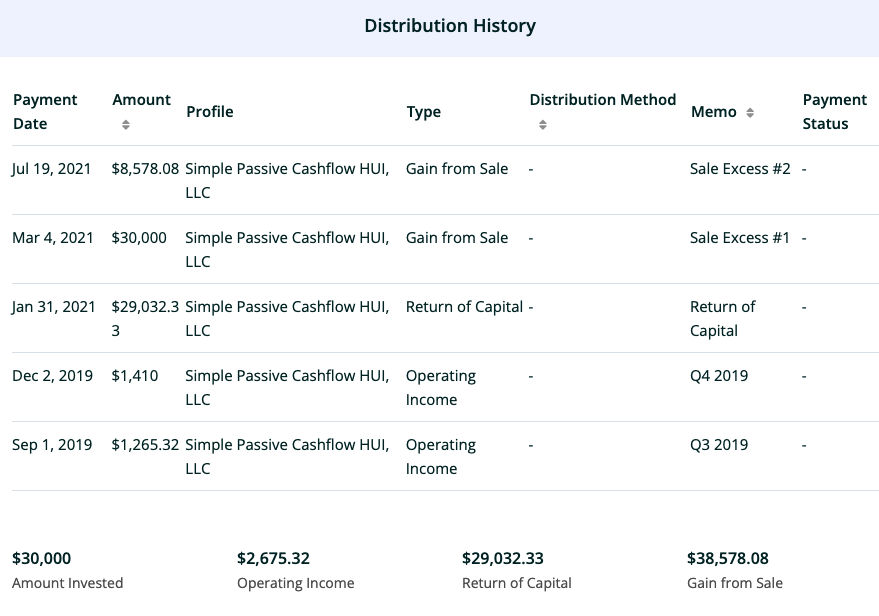Select the Profile column header
Image resolution: width=879 pixels, height=616 pixels.
click(210, 112)
